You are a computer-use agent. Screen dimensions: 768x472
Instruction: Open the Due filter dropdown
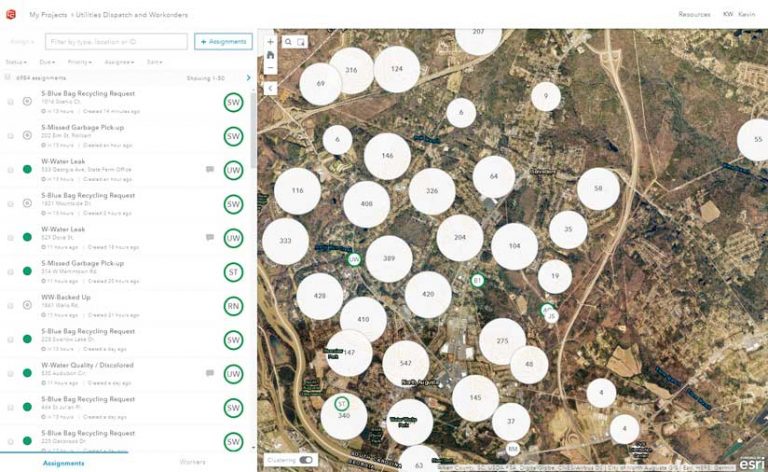[x=47, y=62]
